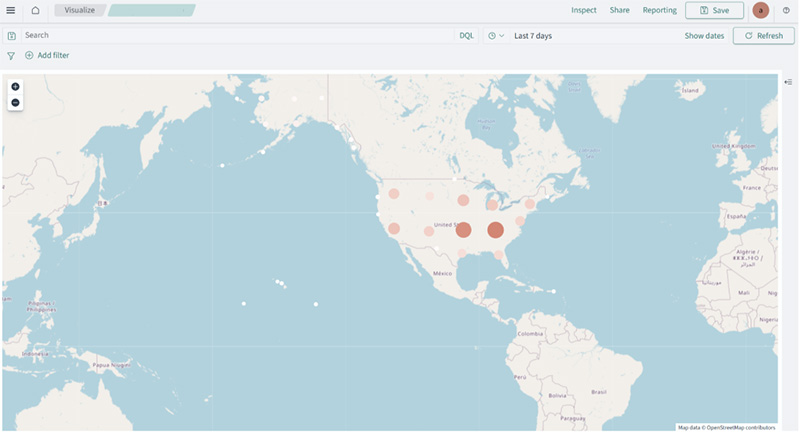Viewport: 800px width, 432px height.
Task: Click the filter funnel icon
Action: [x=11, y=56]
